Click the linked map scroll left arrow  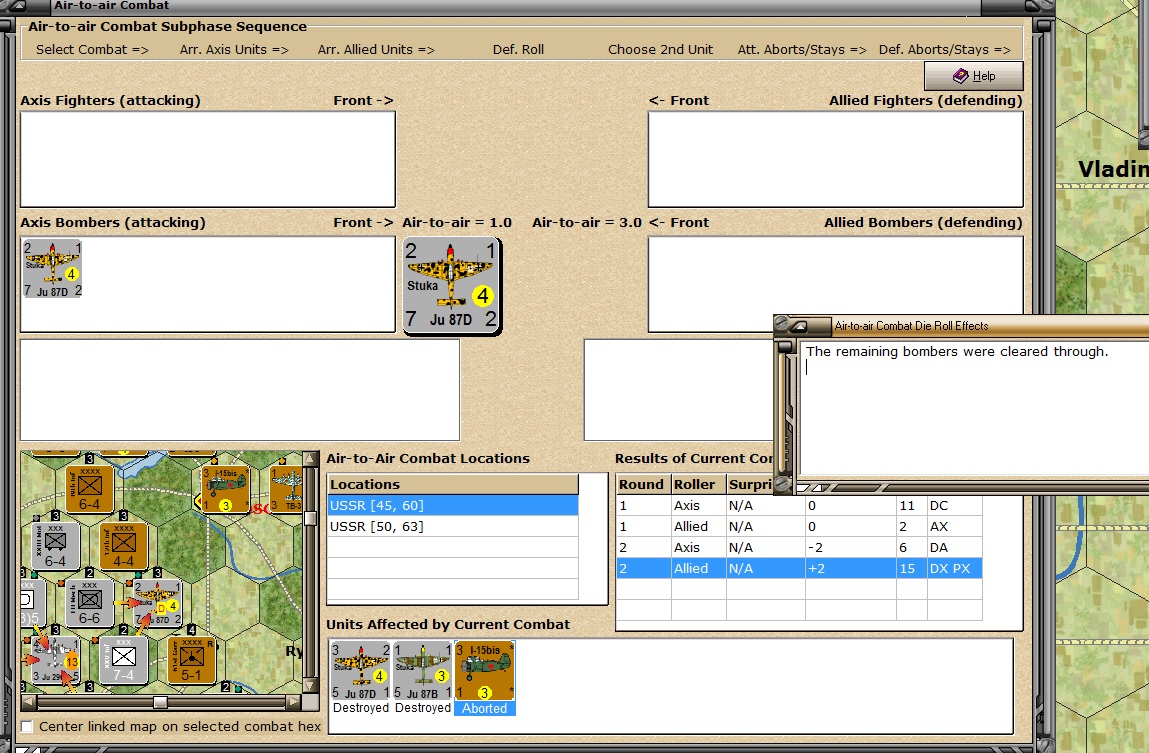[x=29, y=702]
